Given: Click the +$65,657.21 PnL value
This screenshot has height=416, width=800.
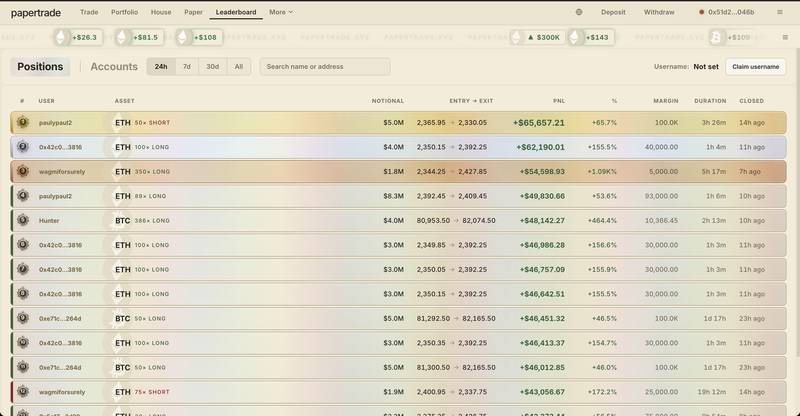Looking at the screenshot, I should [539, 123].
